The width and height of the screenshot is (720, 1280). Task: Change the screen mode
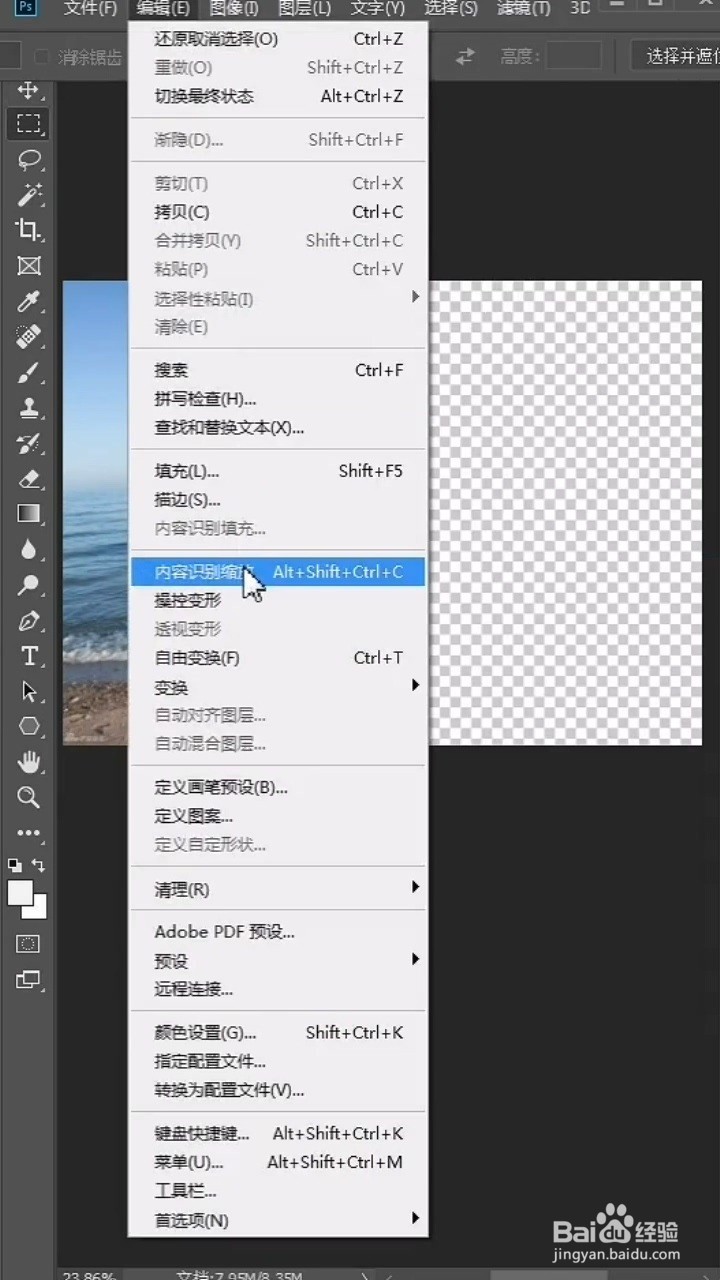(x=28, y=980)
